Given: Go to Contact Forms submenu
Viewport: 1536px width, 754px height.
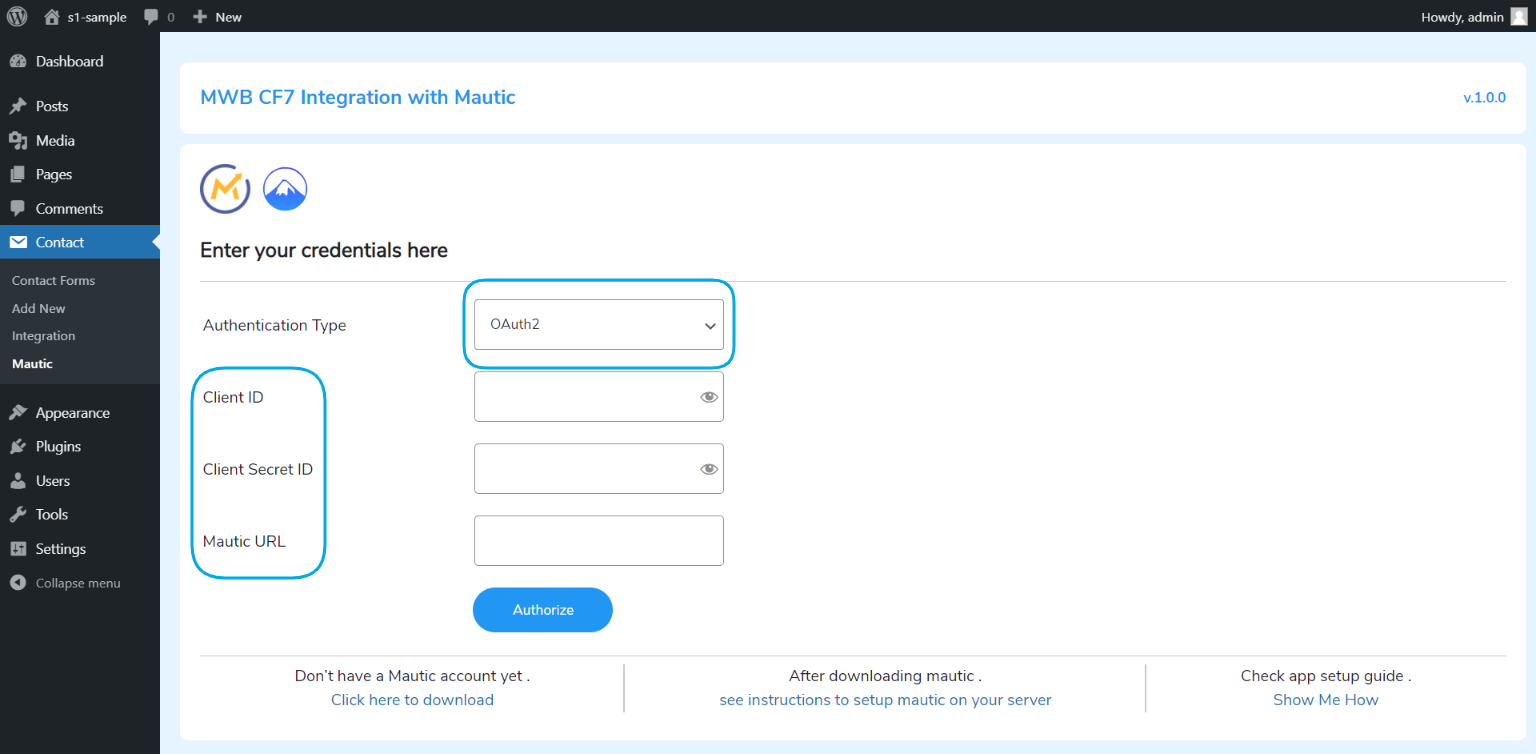Looking at the screenshot, I should coord(53,281).
